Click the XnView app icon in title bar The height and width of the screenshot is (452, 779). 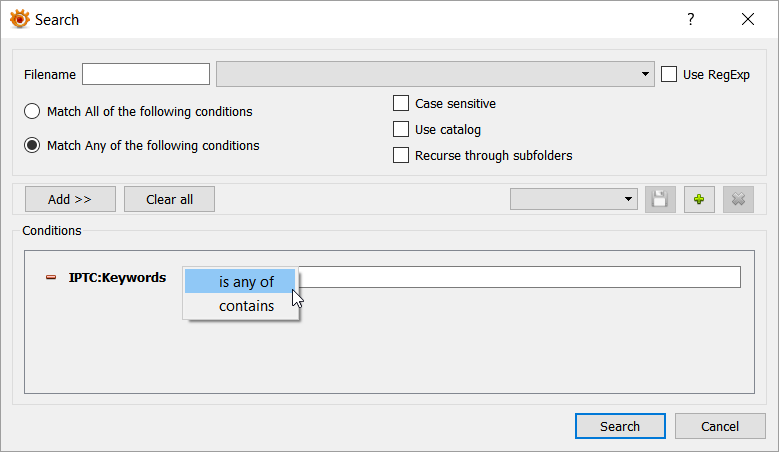click(x=19, y=19)
